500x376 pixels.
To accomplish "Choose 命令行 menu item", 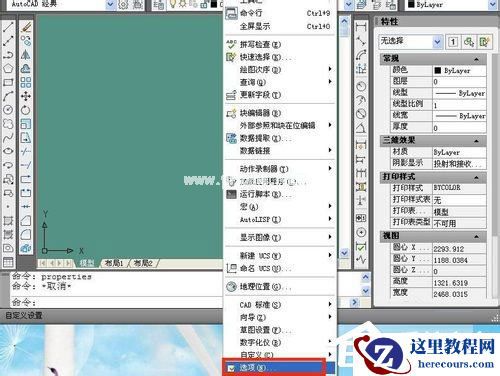I will 280,13.
